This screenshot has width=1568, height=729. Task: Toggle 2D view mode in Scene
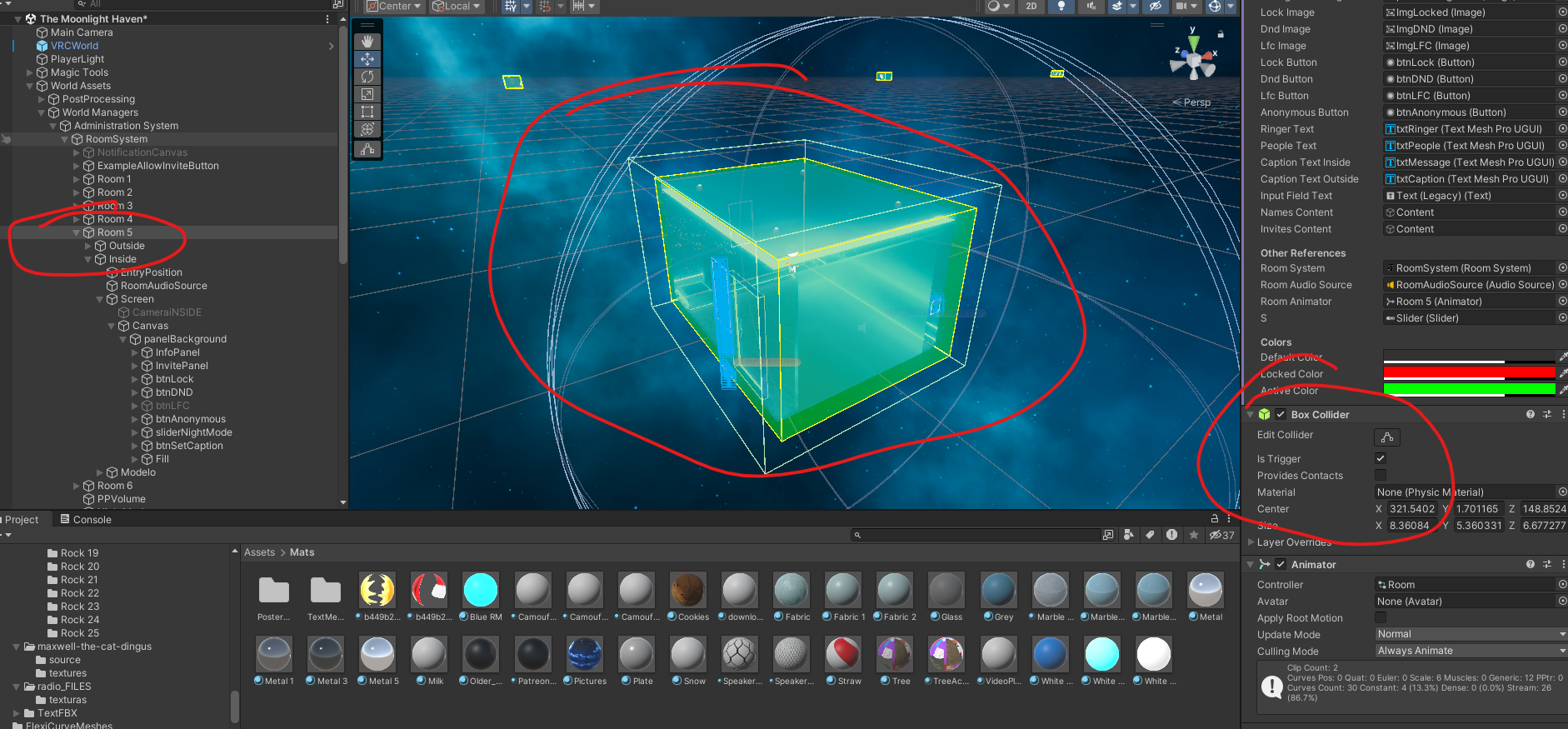click(1031, 6)
